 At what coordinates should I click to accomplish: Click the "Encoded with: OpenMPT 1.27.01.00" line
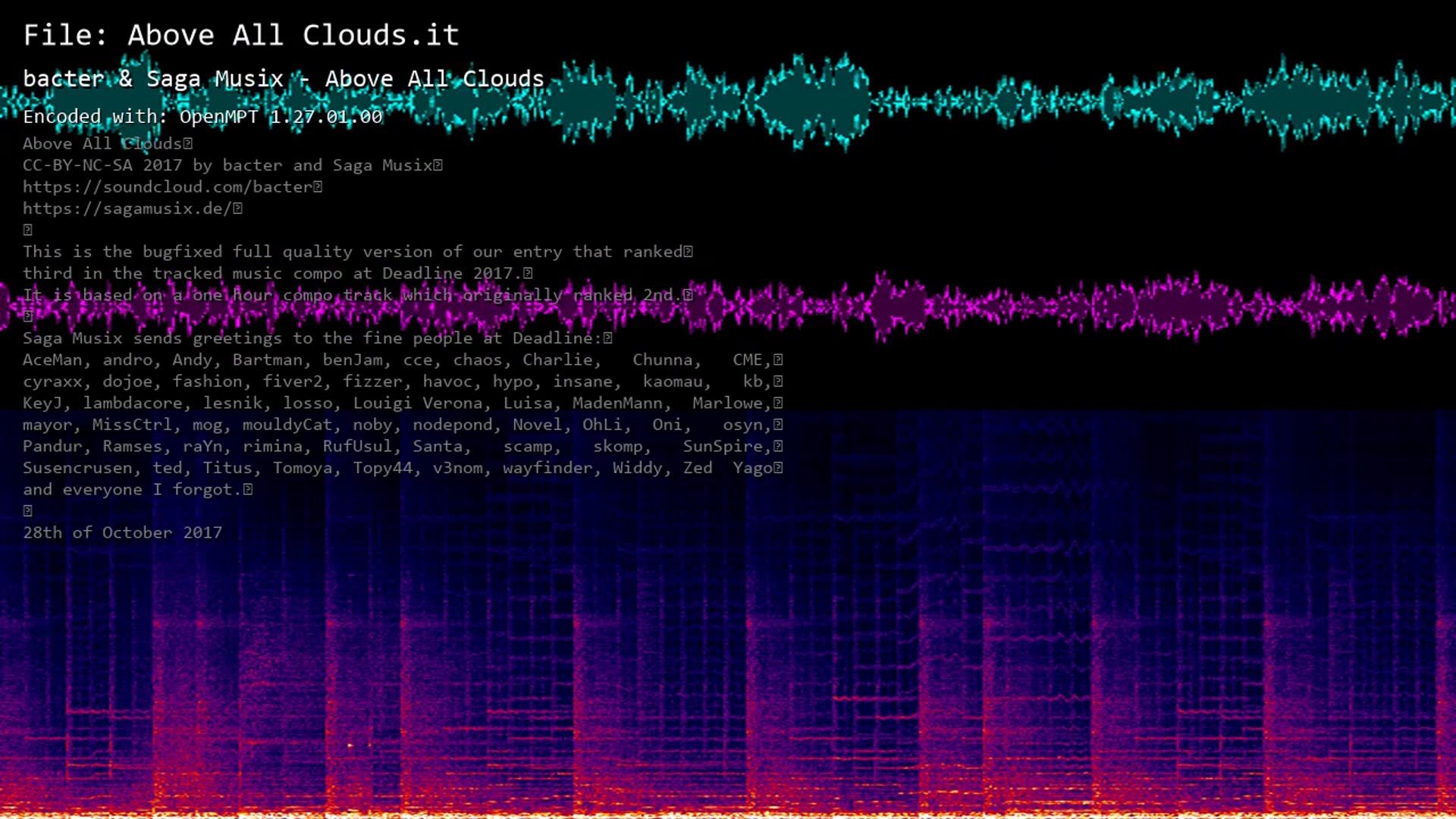(202, 117)
